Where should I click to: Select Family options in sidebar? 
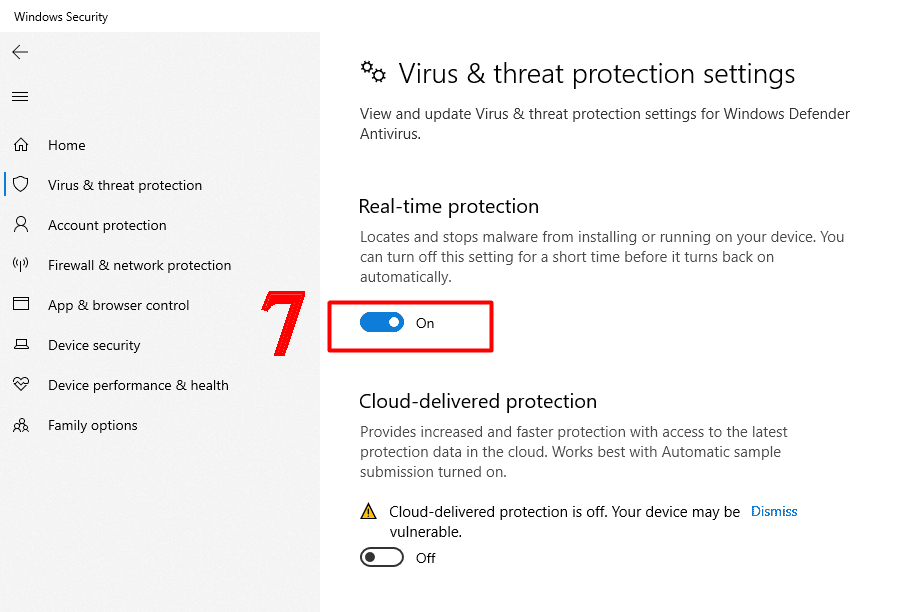(93, 425)
